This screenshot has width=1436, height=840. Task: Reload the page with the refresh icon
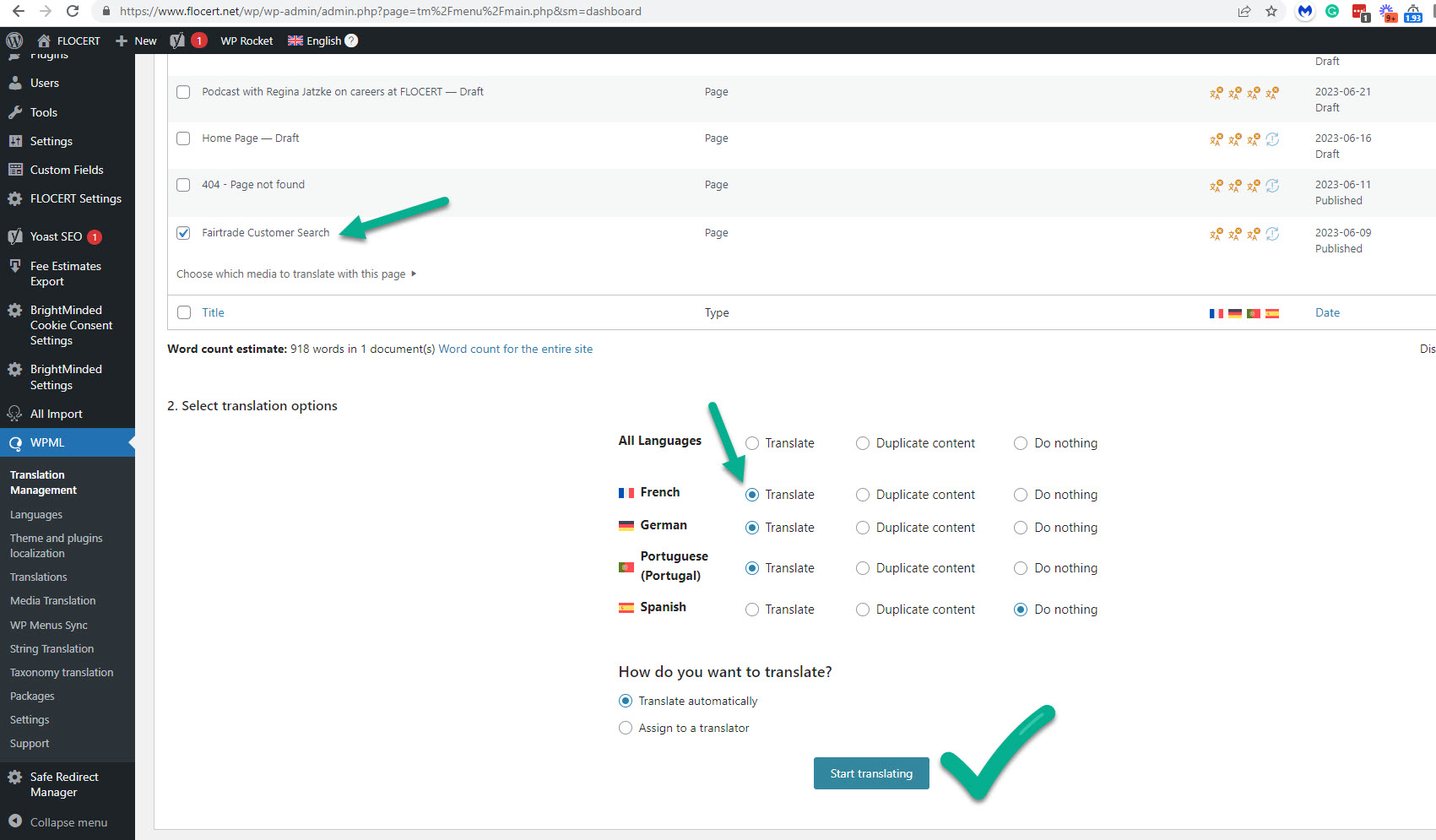point(73,11)
